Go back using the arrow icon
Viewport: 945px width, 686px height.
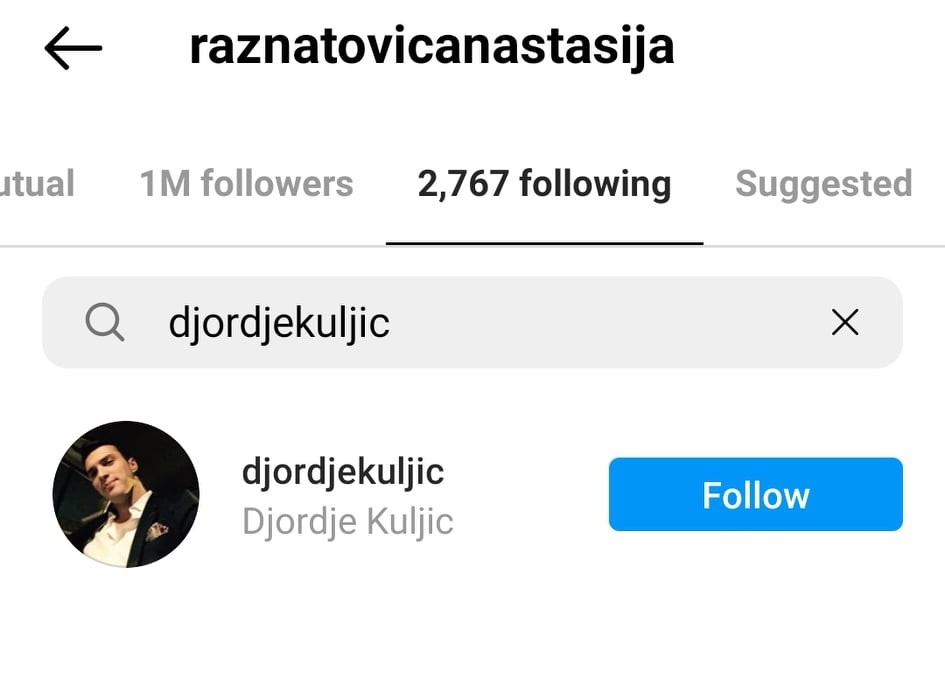click(74, 48)
